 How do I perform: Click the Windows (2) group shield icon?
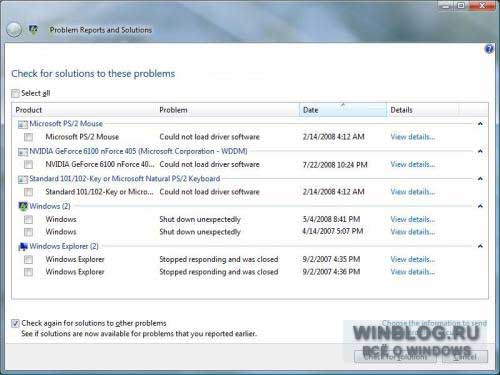pos(23,206)
